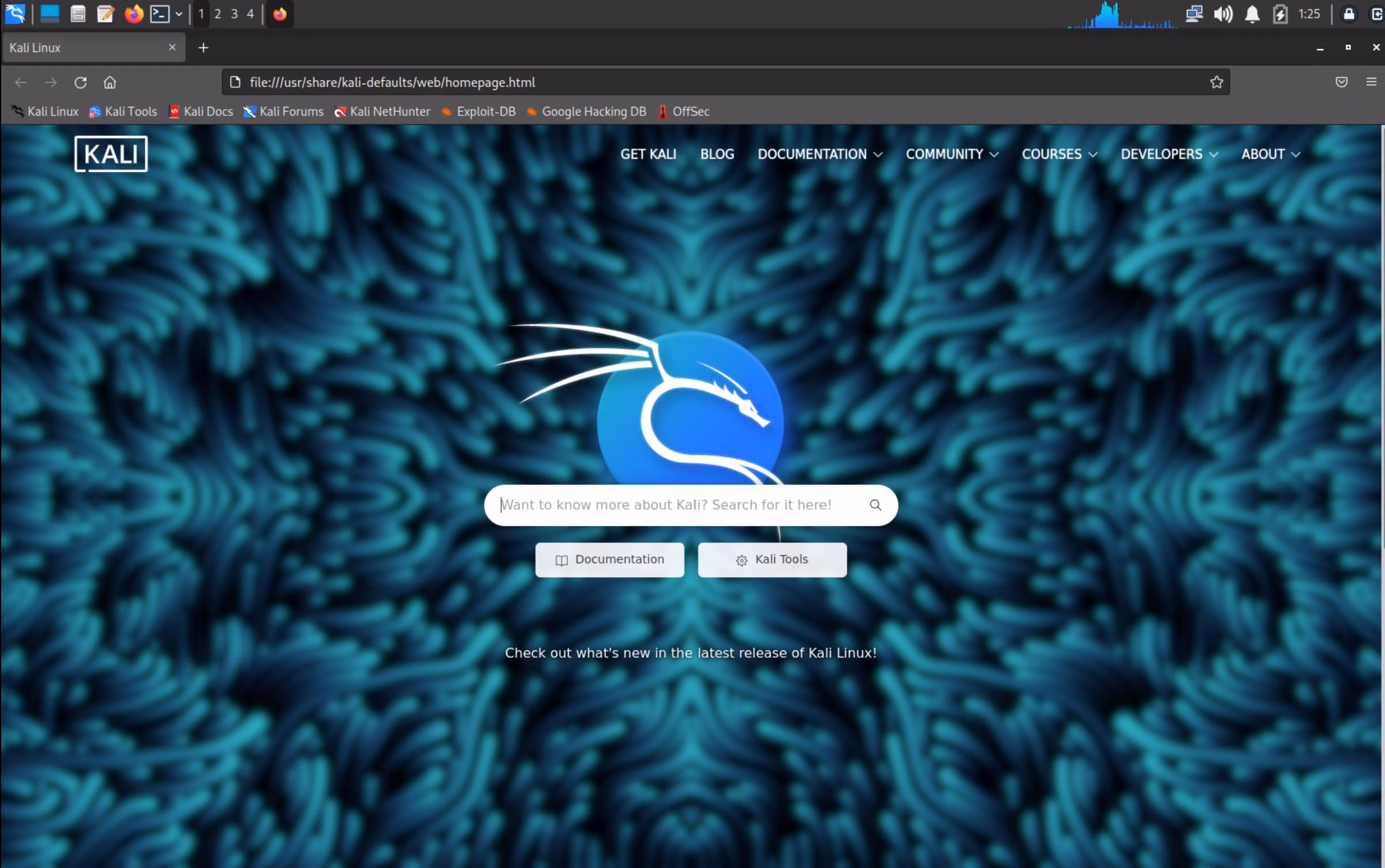Expand the ABOUT dropdown menu

tap(1271, 154)
